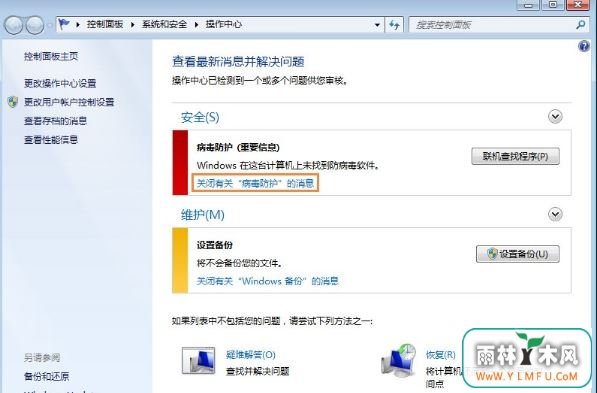Click the 安全(S) section heading
Viewport: 597px width, 393px height.
(x=200, y=117)
